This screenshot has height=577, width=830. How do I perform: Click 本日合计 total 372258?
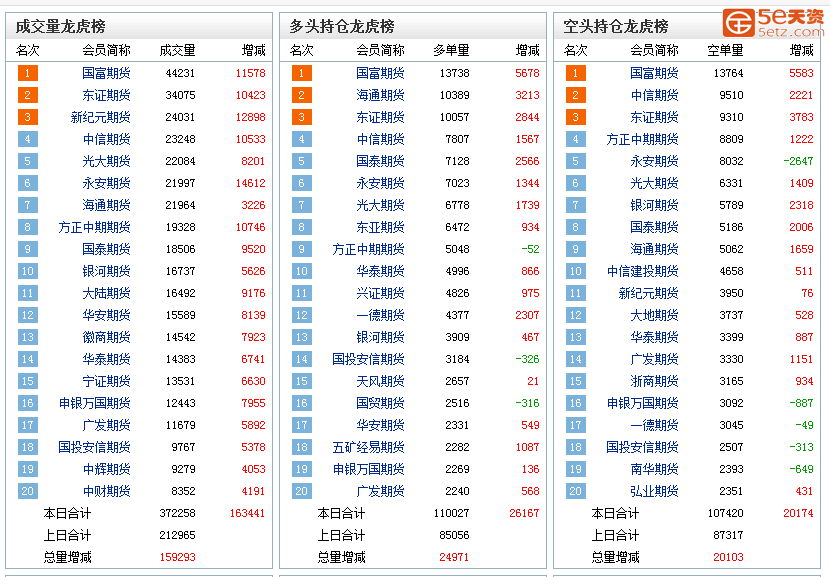click(177, 513)
